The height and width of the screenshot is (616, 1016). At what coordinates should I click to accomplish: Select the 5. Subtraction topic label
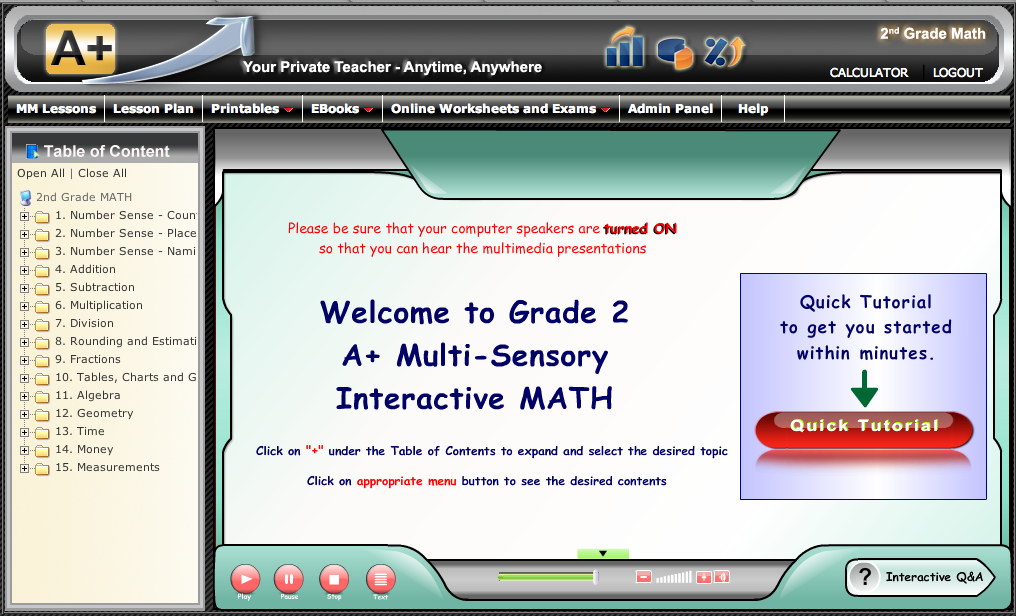click(95, 287)
